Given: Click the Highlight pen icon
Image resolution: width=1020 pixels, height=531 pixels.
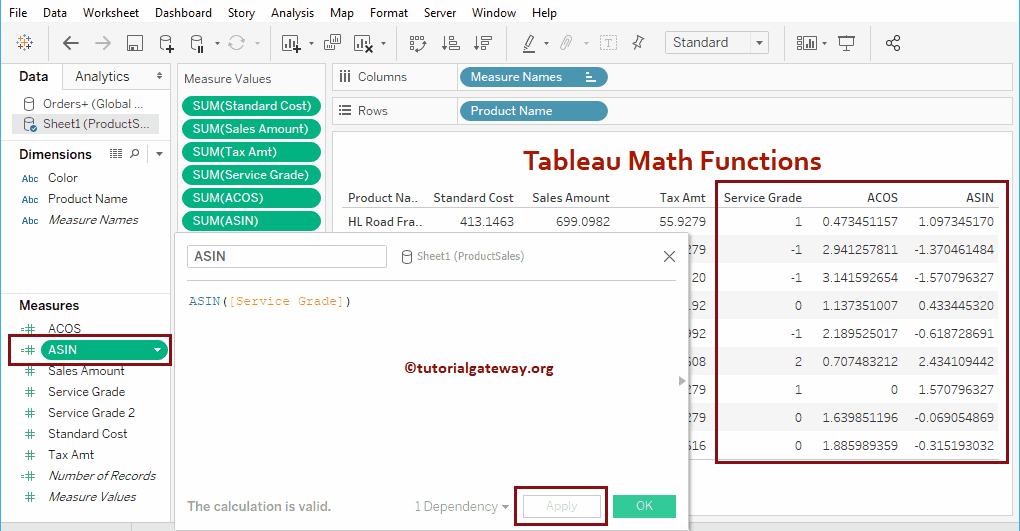Looking at the screenshot, I should pos(530,44).
